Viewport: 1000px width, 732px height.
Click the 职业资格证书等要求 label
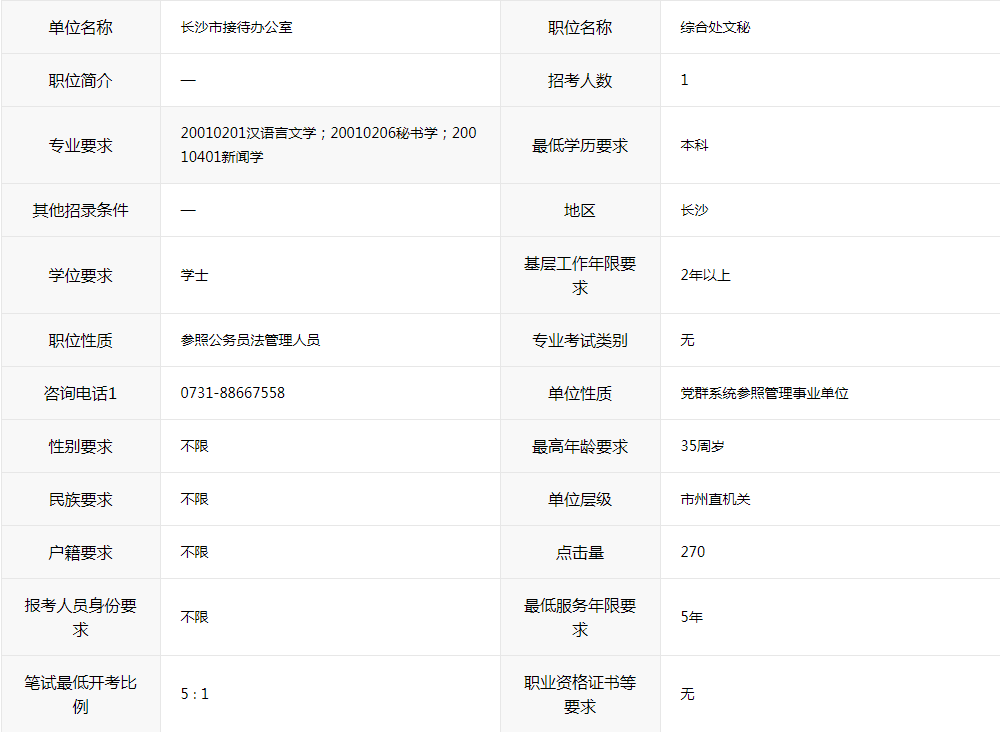point(580,694)
